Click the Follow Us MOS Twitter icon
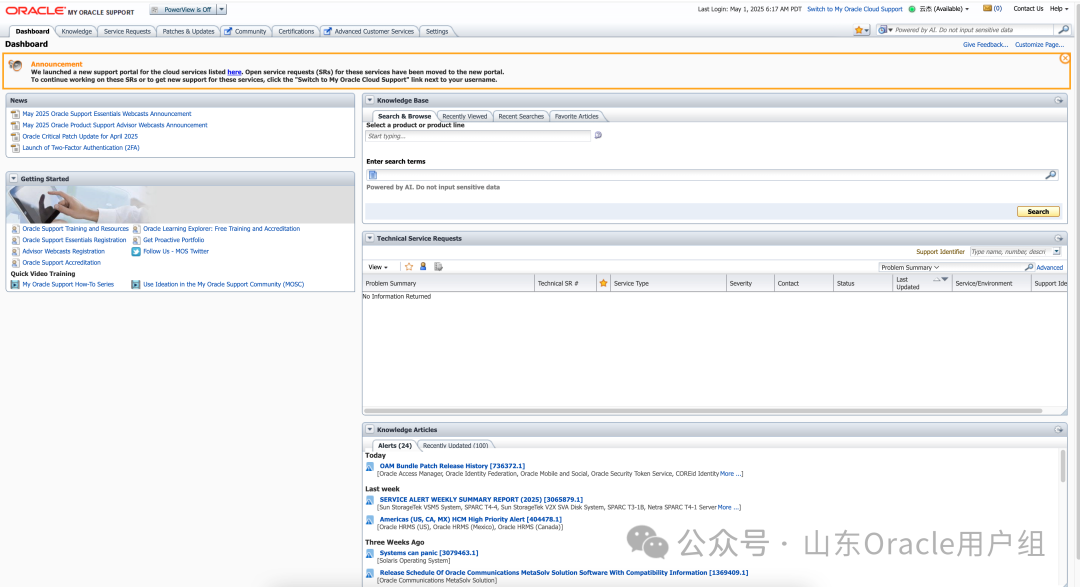This screenshot has width=1080, height=587. pyautogui.click(x=136, y=251)
